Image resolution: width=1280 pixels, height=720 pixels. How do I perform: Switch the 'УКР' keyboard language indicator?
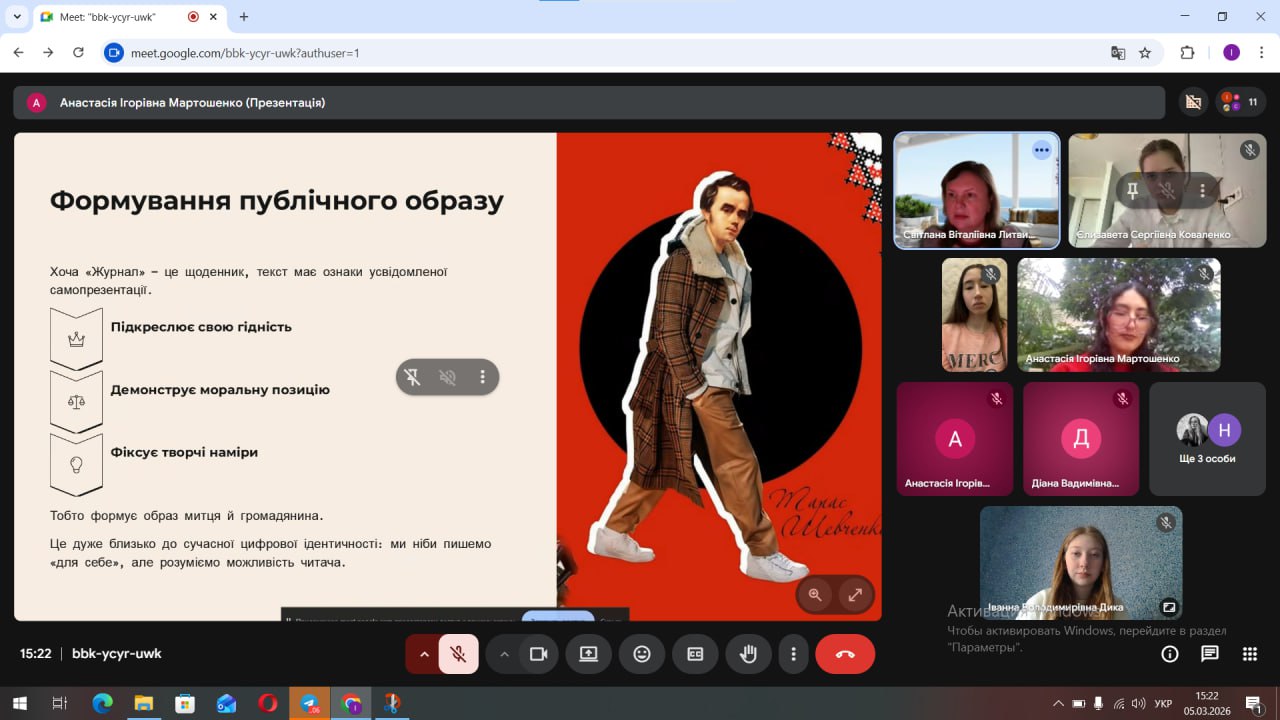(x=1163, y=703)
